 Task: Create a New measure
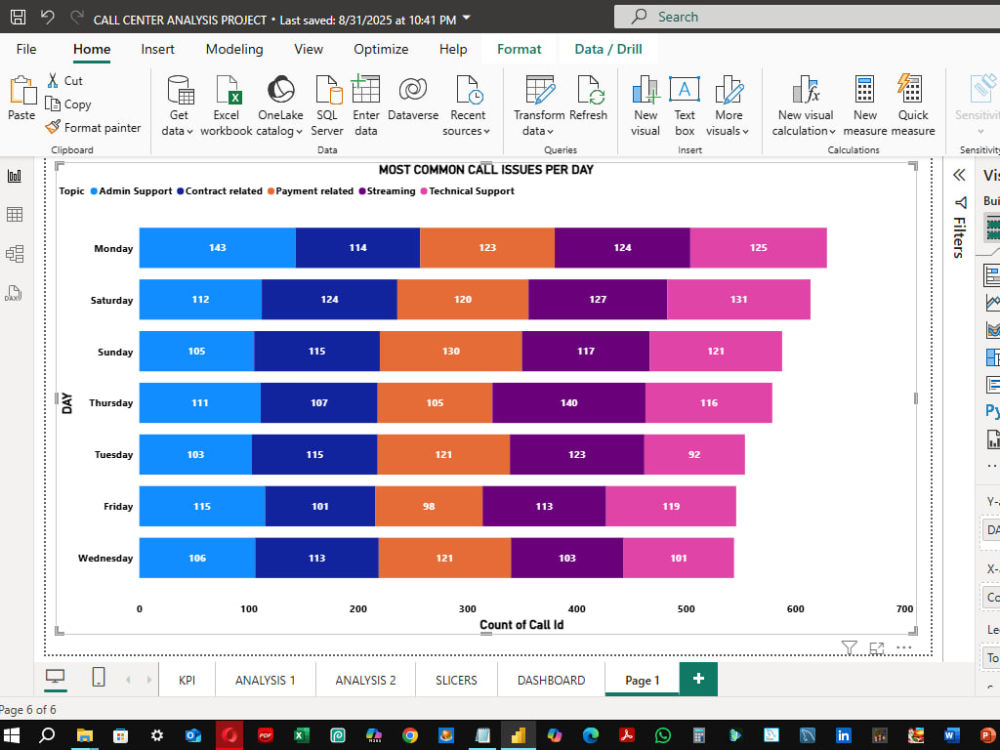pyautogui.click(x=865, y=105)
